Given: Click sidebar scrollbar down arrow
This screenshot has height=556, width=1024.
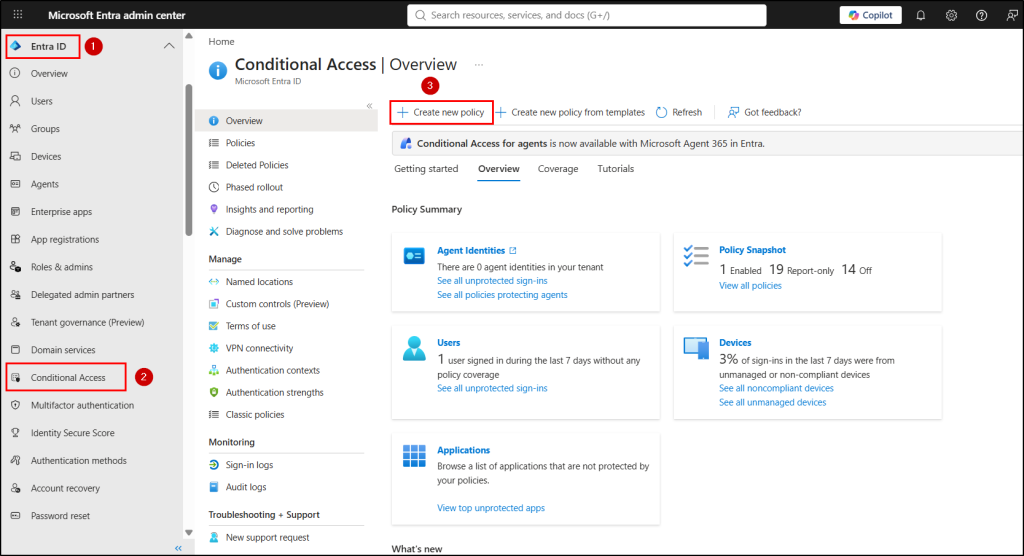Looking at the screenshot, I should (x=189, y=532).
